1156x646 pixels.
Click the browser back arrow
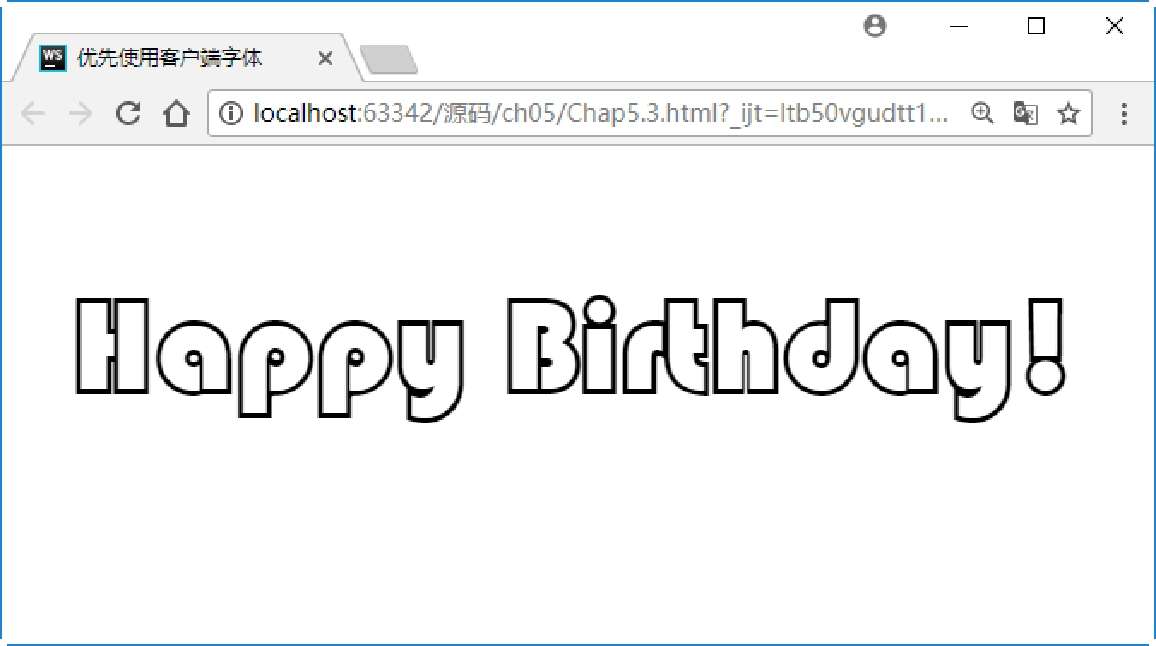[x=33, y=114]
